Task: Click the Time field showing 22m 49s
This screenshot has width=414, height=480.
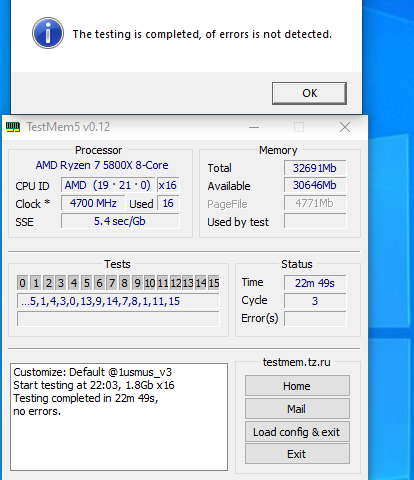Action: pos(315,283)
